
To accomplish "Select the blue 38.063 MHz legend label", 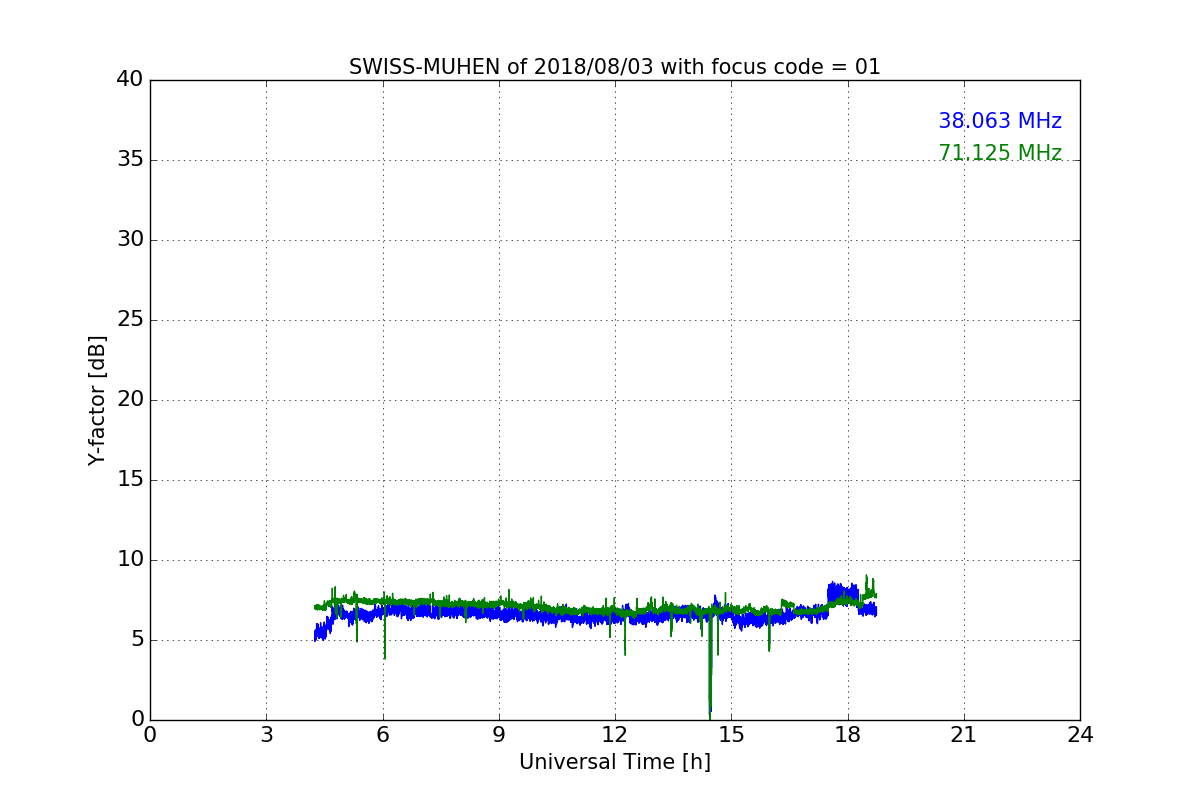I will coord(999,121).
